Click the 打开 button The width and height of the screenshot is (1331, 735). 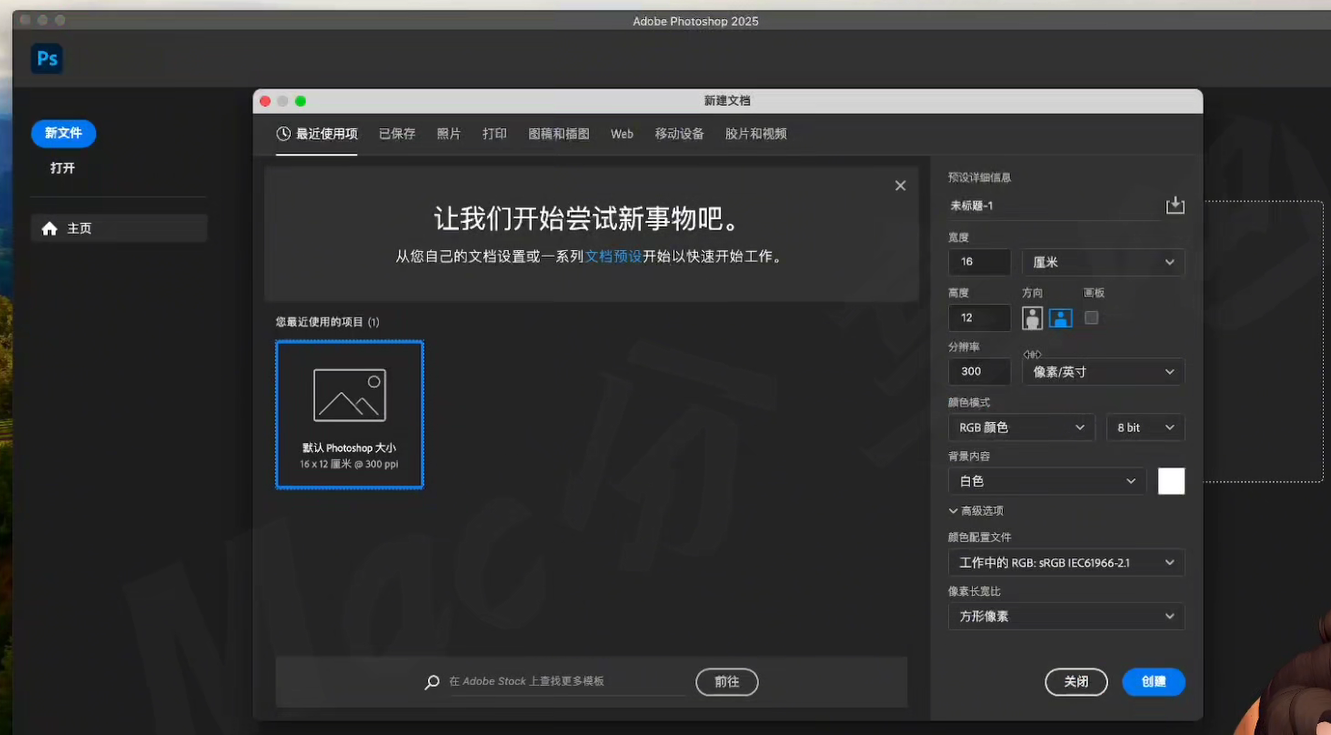pos(63,168)
